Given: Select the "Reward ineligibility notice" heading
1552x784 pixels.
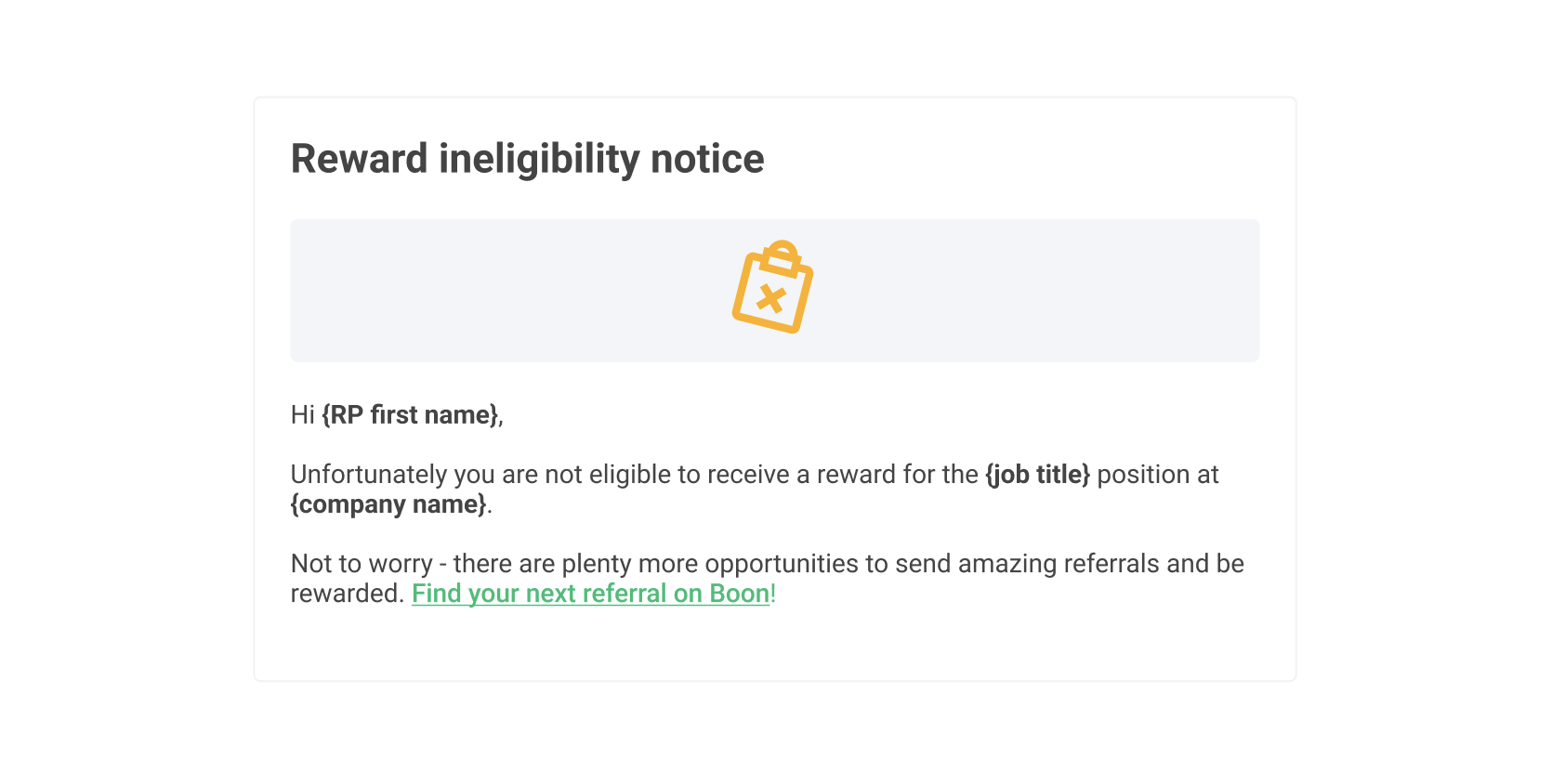Looking at the screenshot, I should pyautogui.click(x=527, y=159).
